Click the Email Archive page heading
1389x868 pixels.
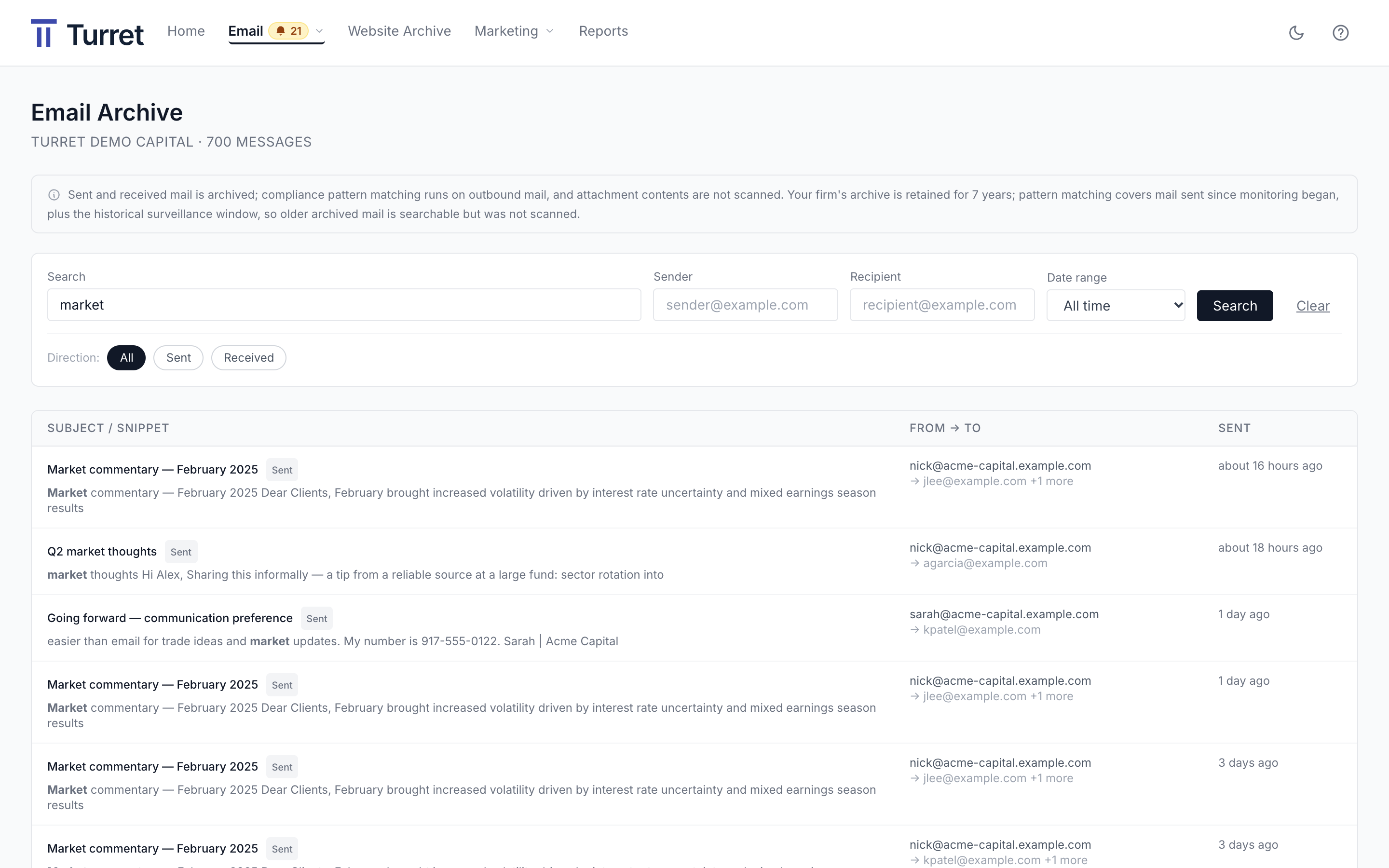107,112
